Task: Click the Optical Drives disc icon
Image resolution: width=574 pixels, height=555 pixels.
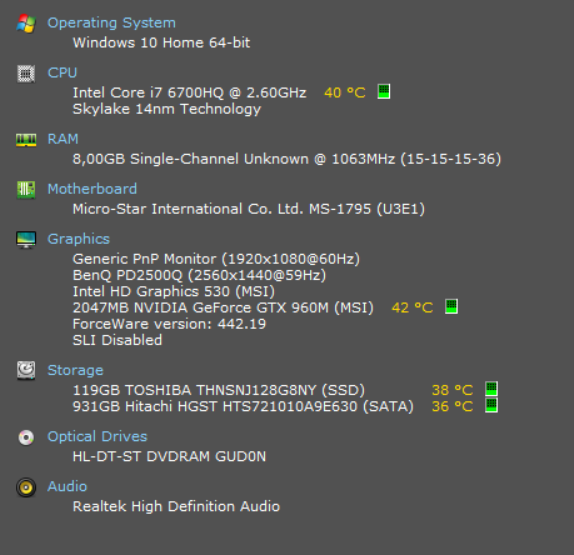Action: click(26, 437)
